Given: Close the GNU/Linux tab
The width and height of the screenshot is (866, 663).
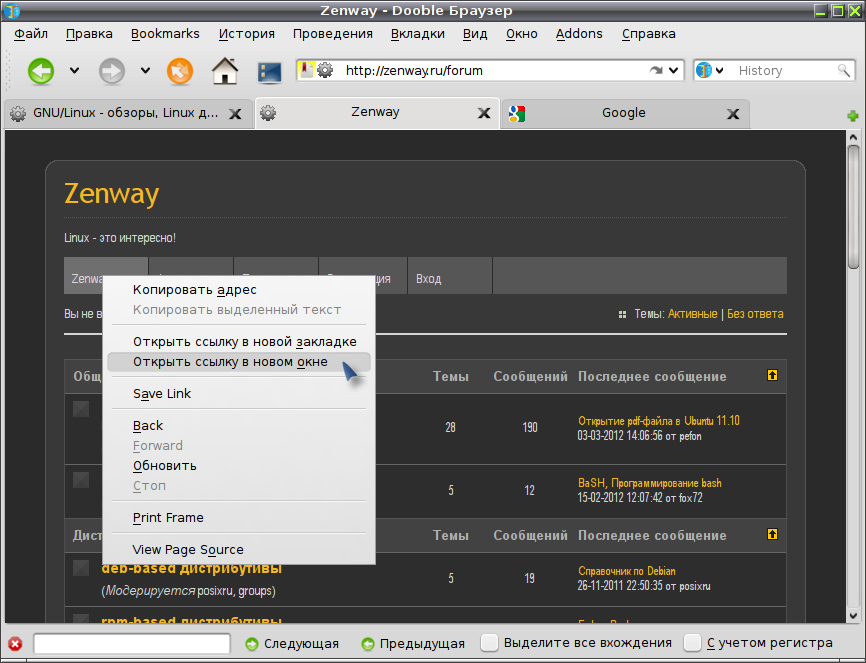Looking at the screenshot, I should click(235, 114).
